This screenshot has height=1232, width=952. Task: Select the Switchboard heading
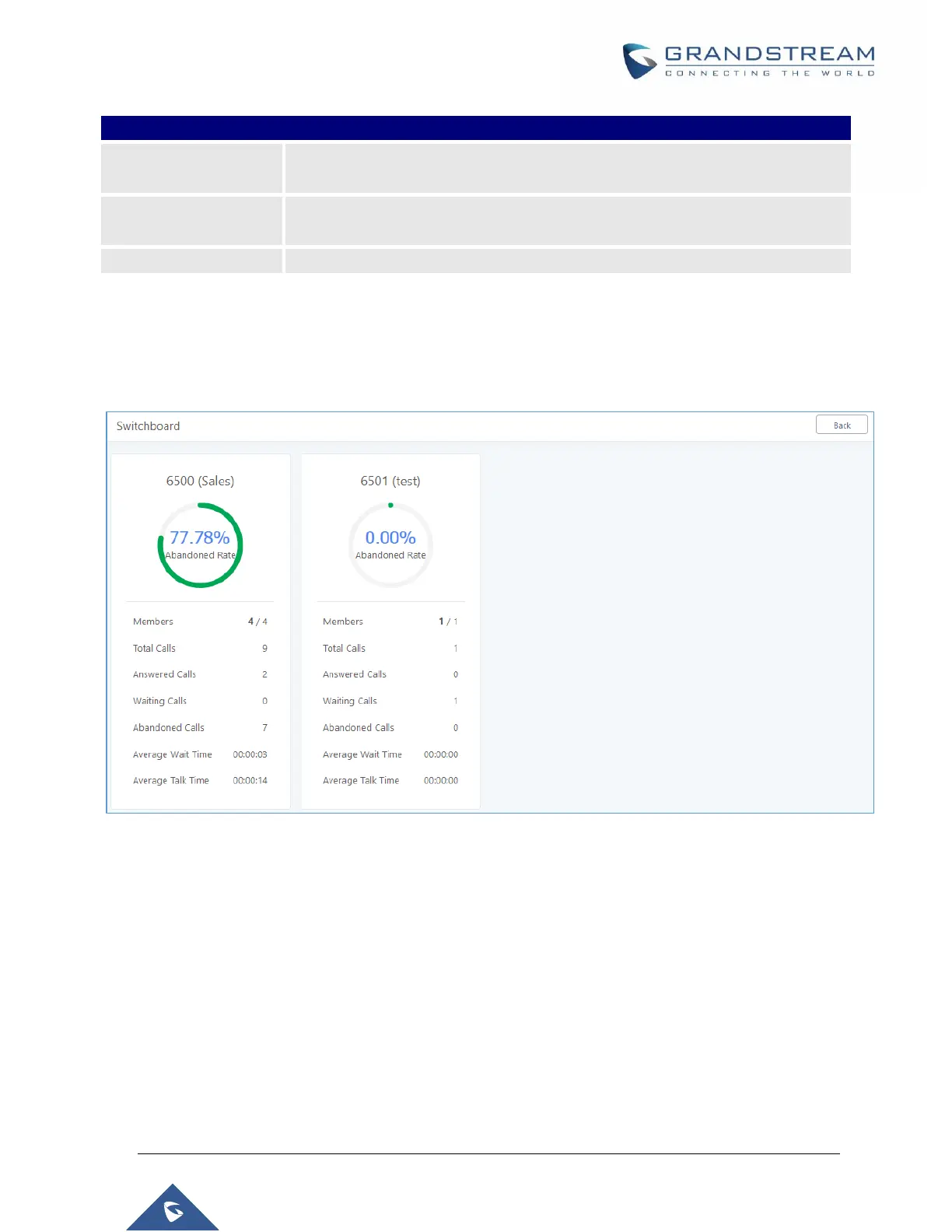[148, 426]
